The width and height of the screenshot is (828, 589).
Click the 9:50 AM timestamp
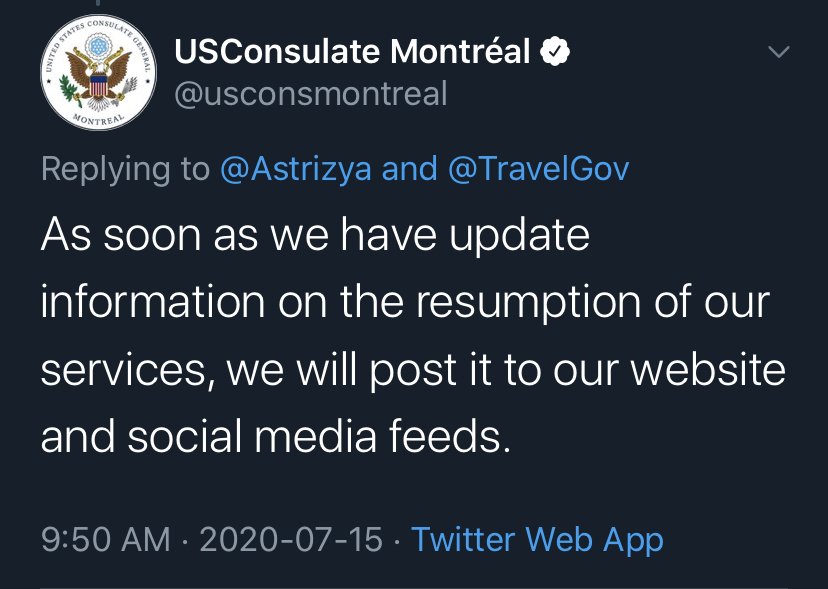(x=106, y=540)
